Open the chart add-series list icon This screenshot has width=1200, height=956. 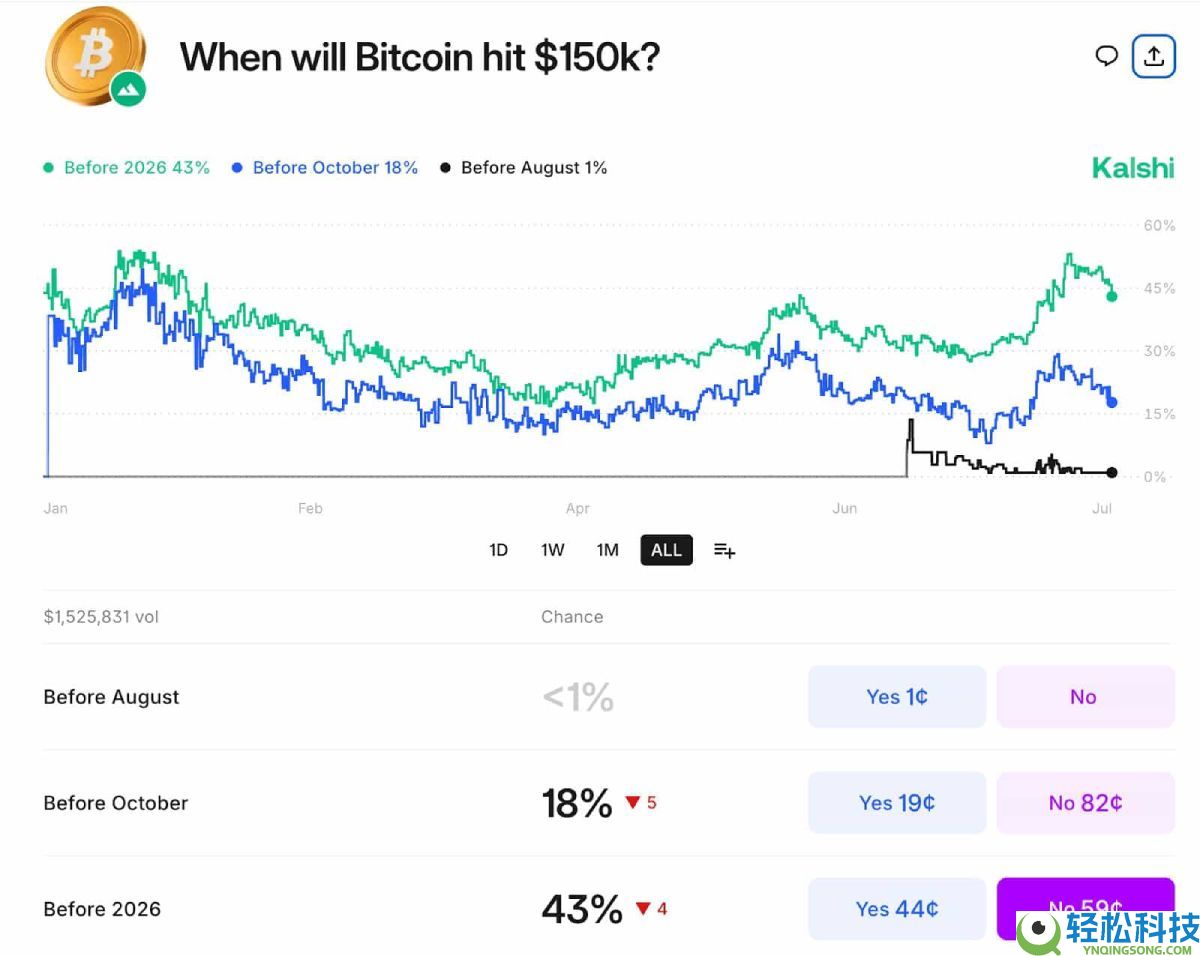coord(724,550)
